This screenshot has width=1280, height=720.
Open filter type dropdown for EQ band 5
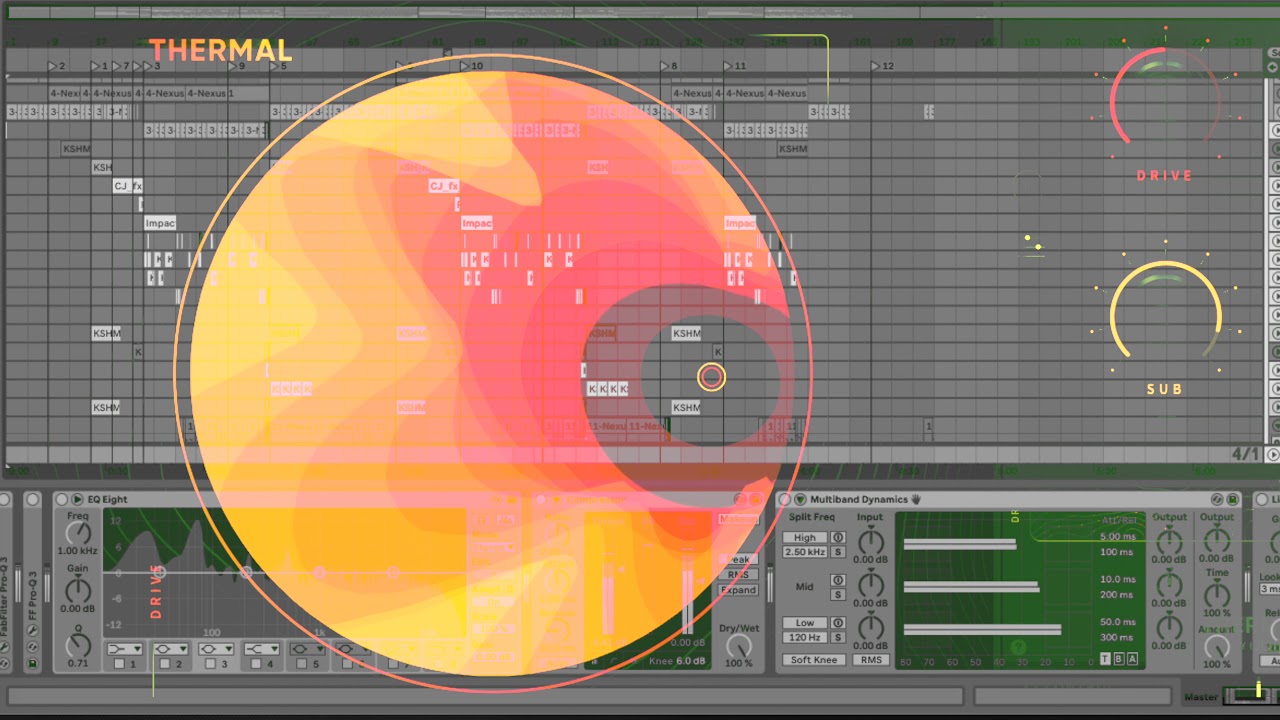click(x=309, y=649)
